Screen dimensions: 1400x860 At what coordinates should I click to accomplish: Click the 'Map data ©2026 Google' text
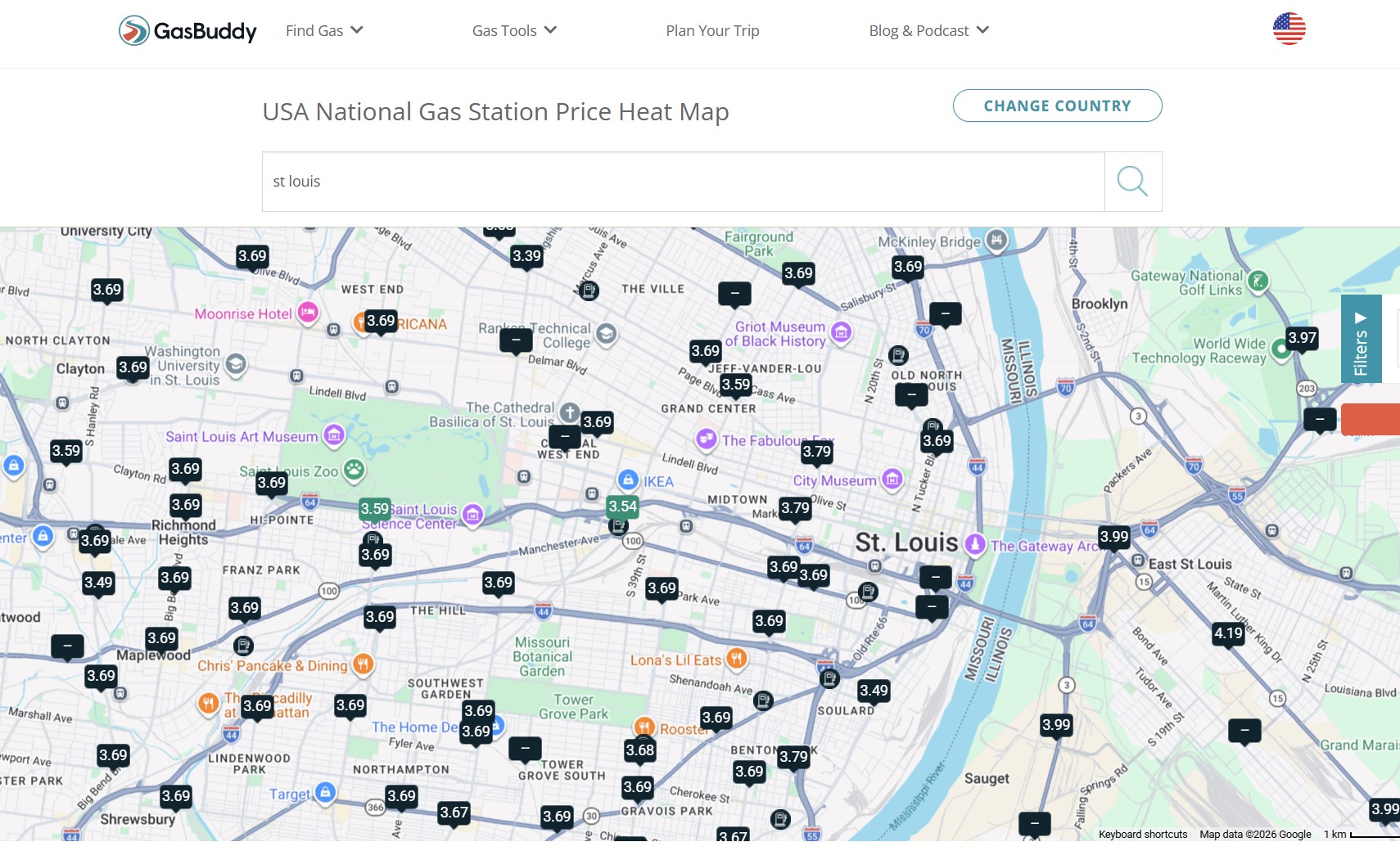pos(1255,835)
